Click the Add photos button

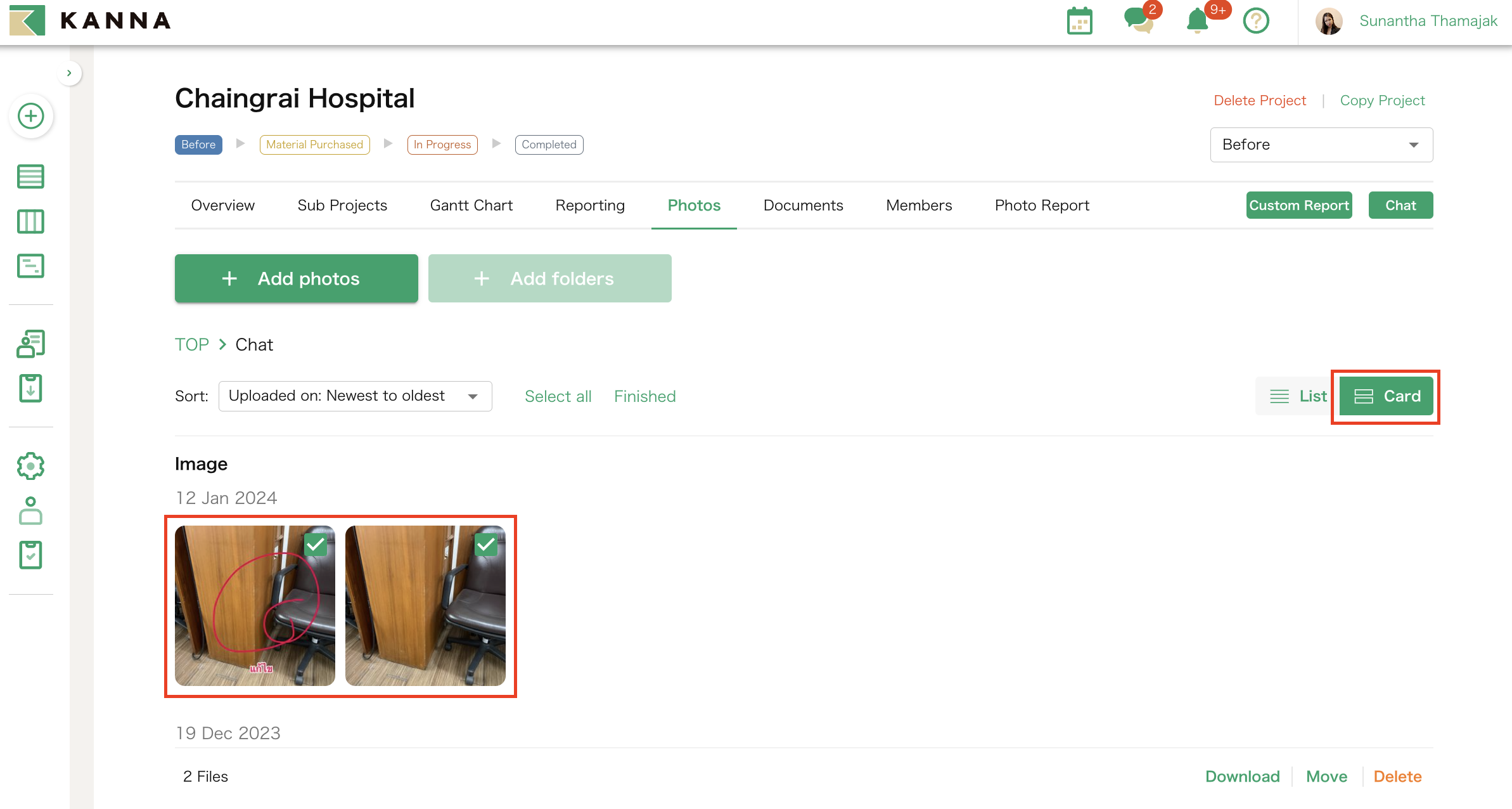coord(296,278)
